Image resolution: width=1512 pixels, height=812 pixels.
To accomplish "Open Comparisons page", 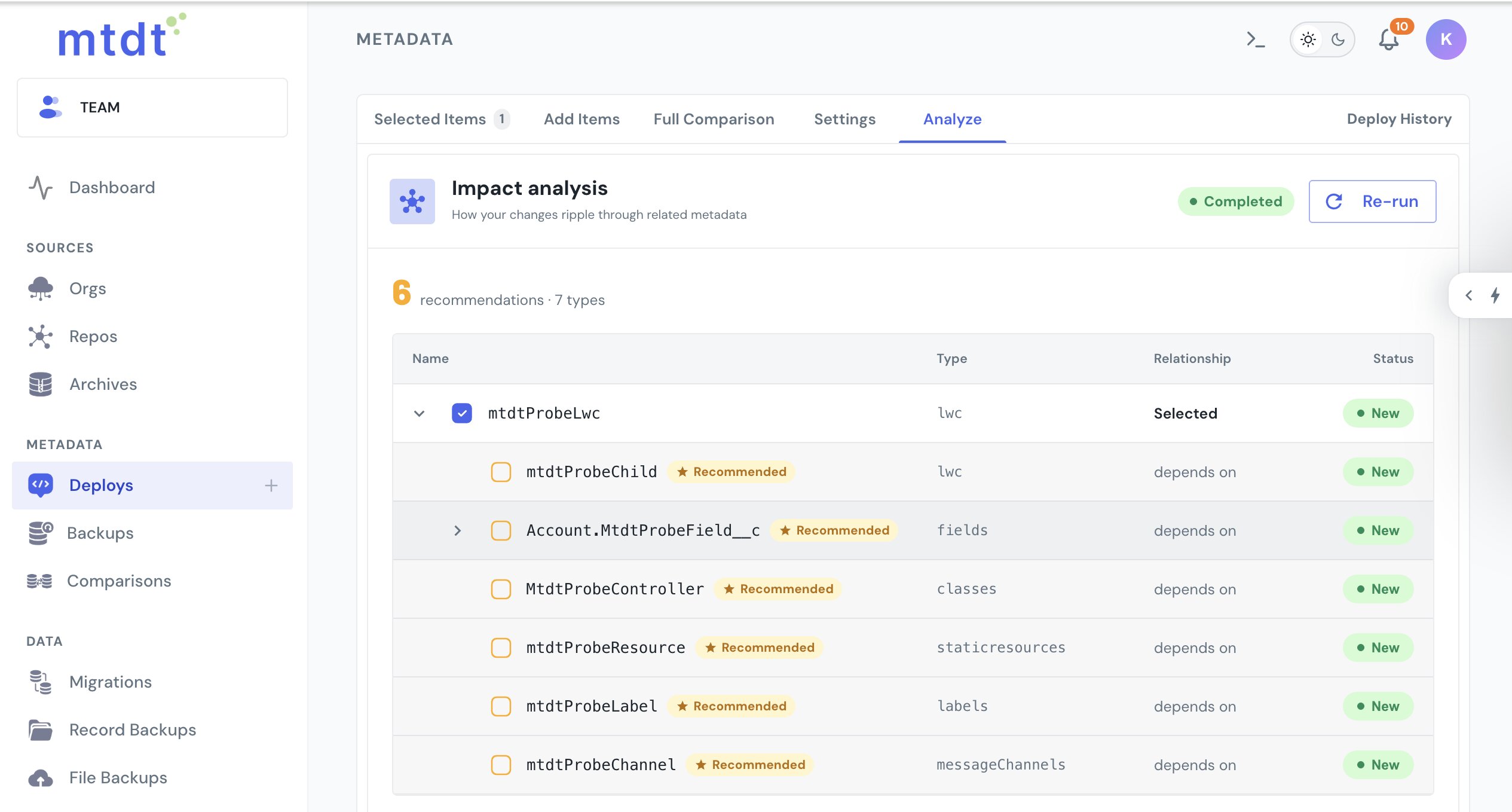I will [x=119, y=581].
